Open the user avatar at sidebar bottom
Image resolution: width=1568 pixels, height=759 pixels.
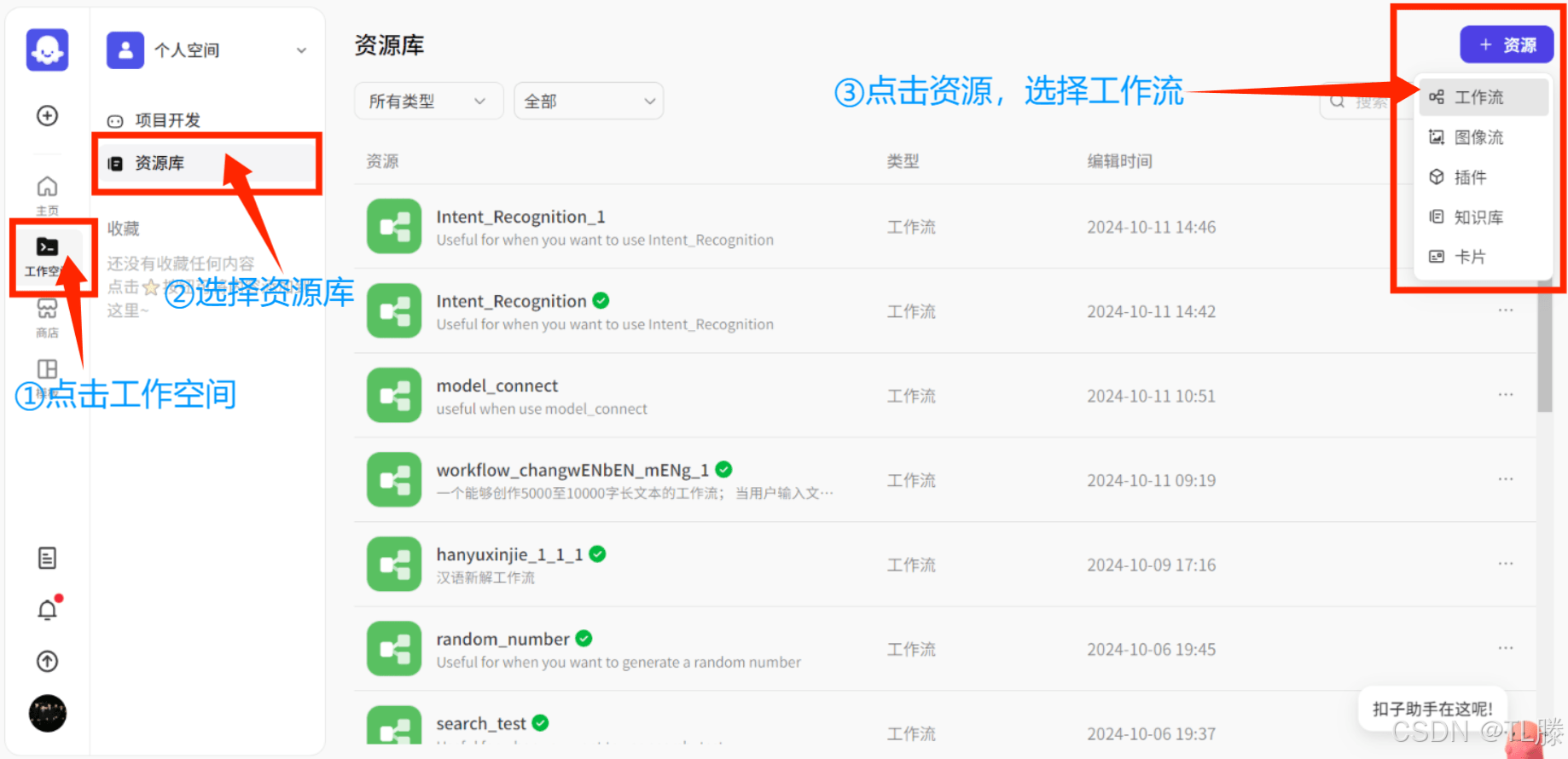[48, 713]
